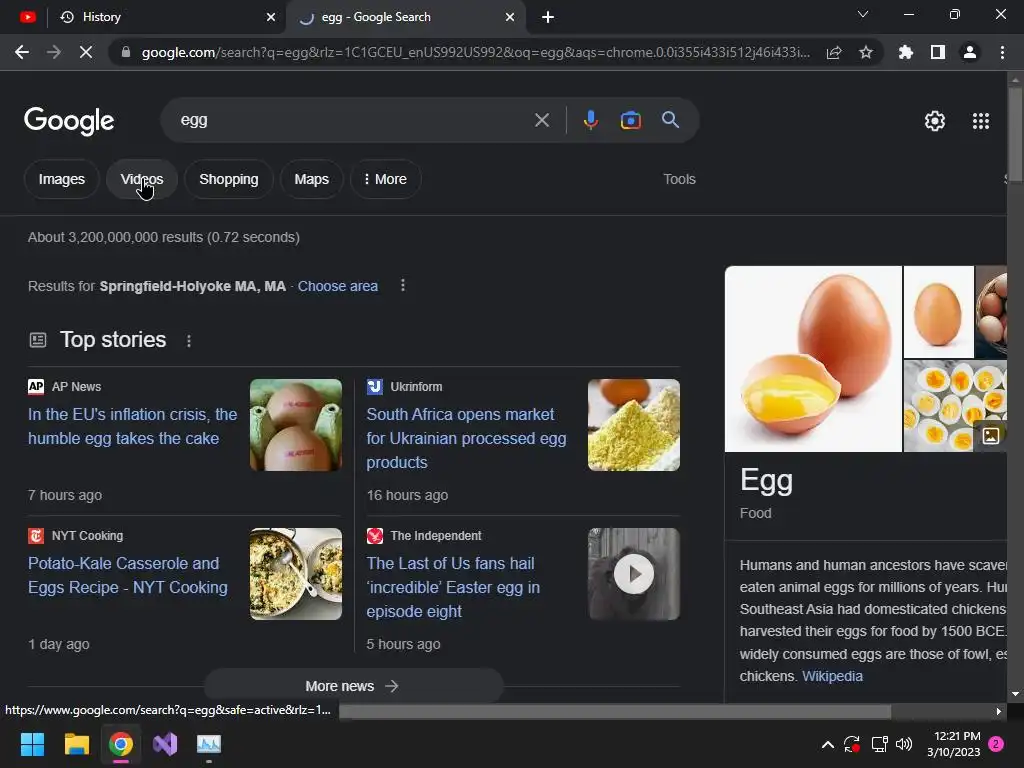This screenshot has height=768, width=1024.
Task: Click the More news button
Action: coord(353,686)
